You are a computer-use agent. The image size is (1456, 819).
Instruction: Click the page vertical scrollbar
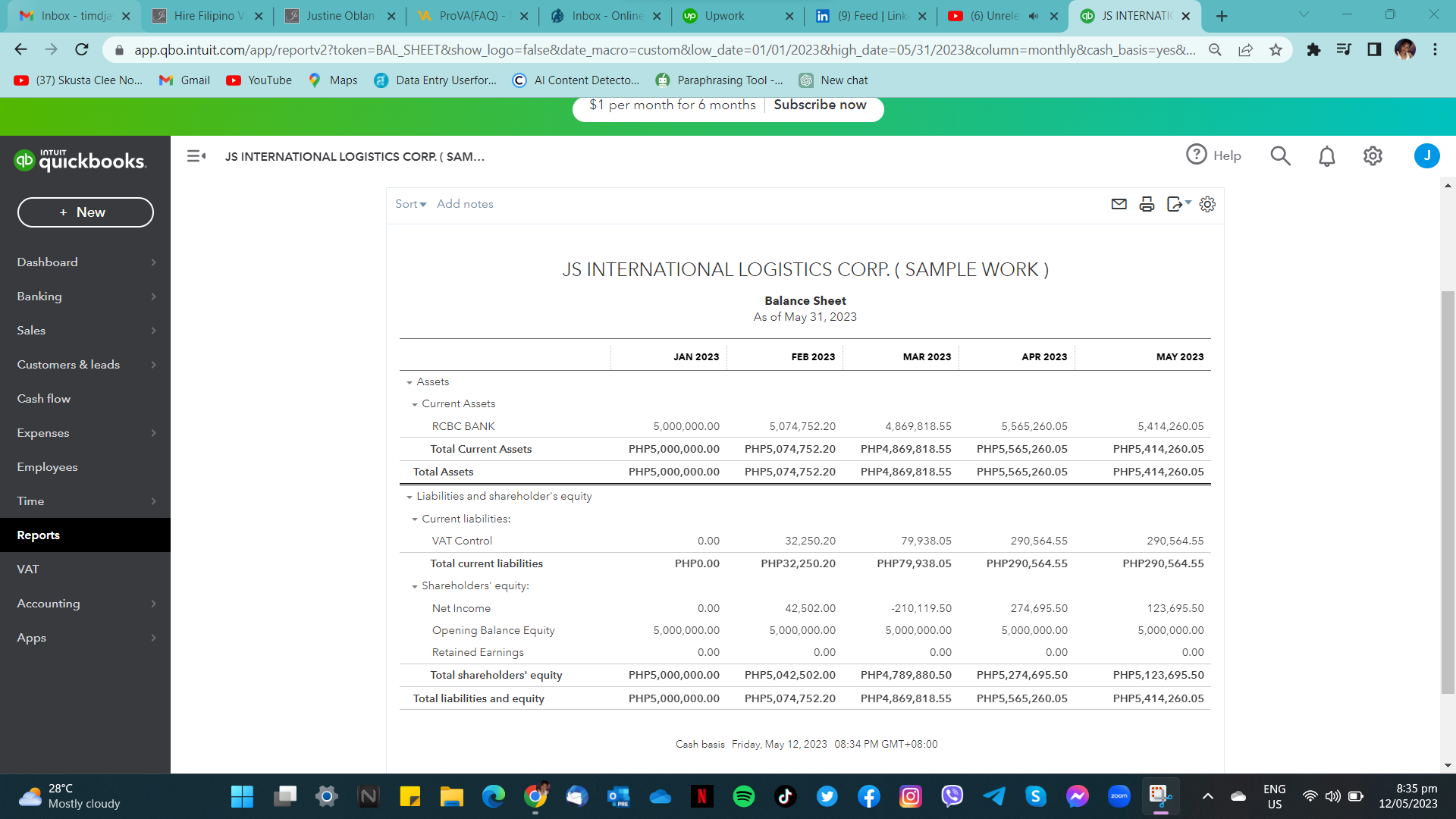point(1448,493)
